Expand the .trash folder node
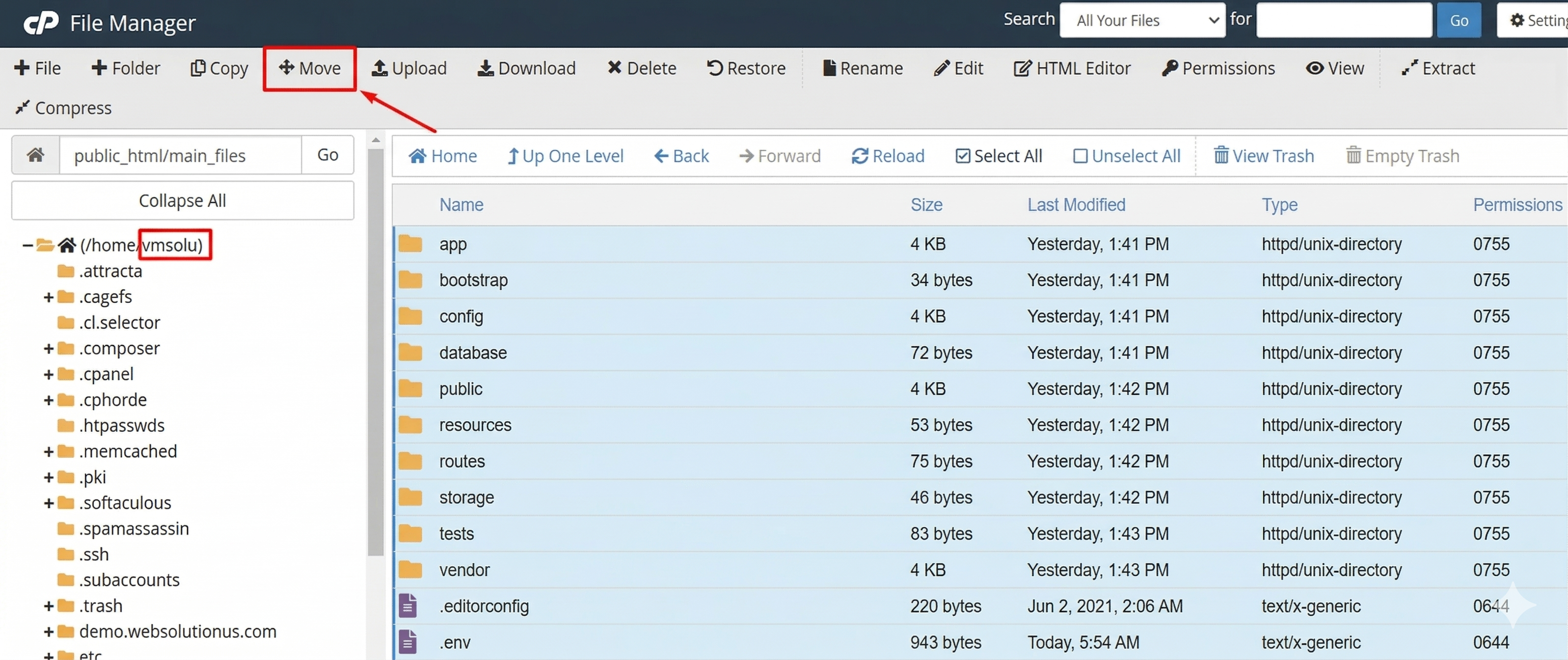The height and width of the screenshot is (660, 1568). [49, 606]
